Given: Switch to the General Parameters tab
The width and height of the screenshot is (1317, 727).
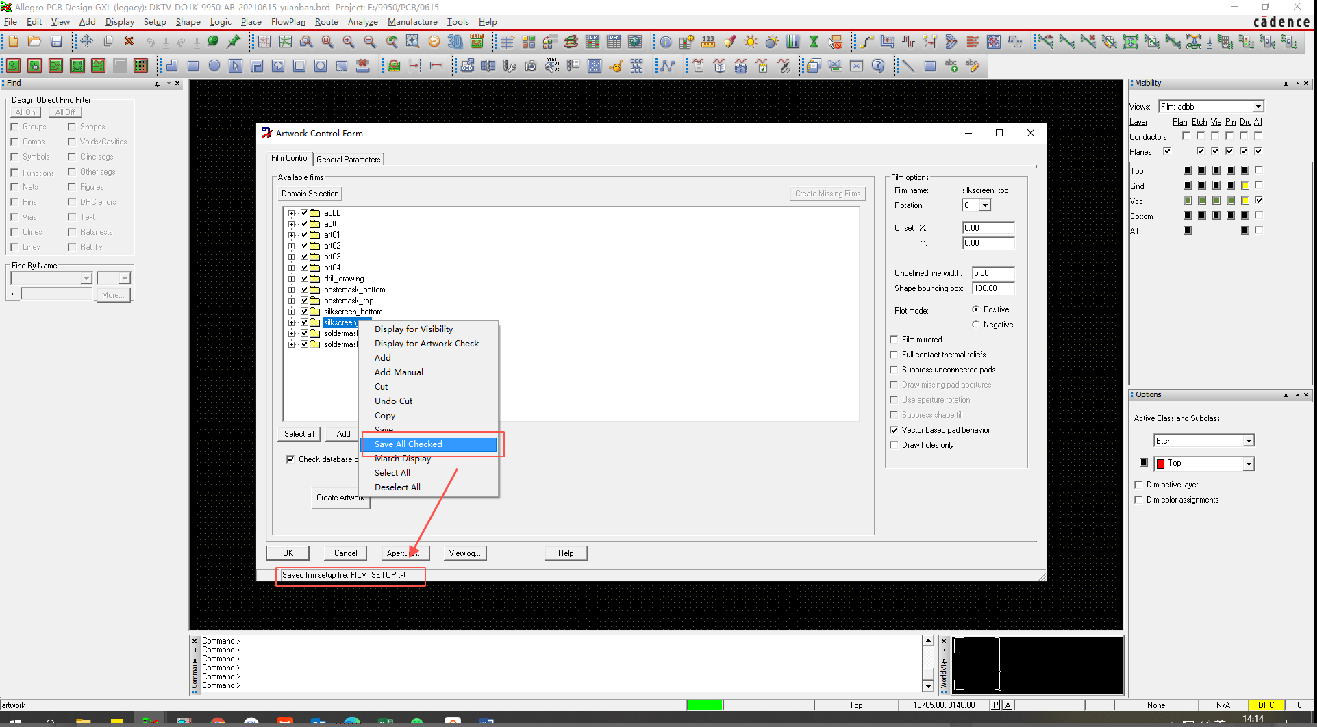Looking at the screenshot, I should [348, 159].
